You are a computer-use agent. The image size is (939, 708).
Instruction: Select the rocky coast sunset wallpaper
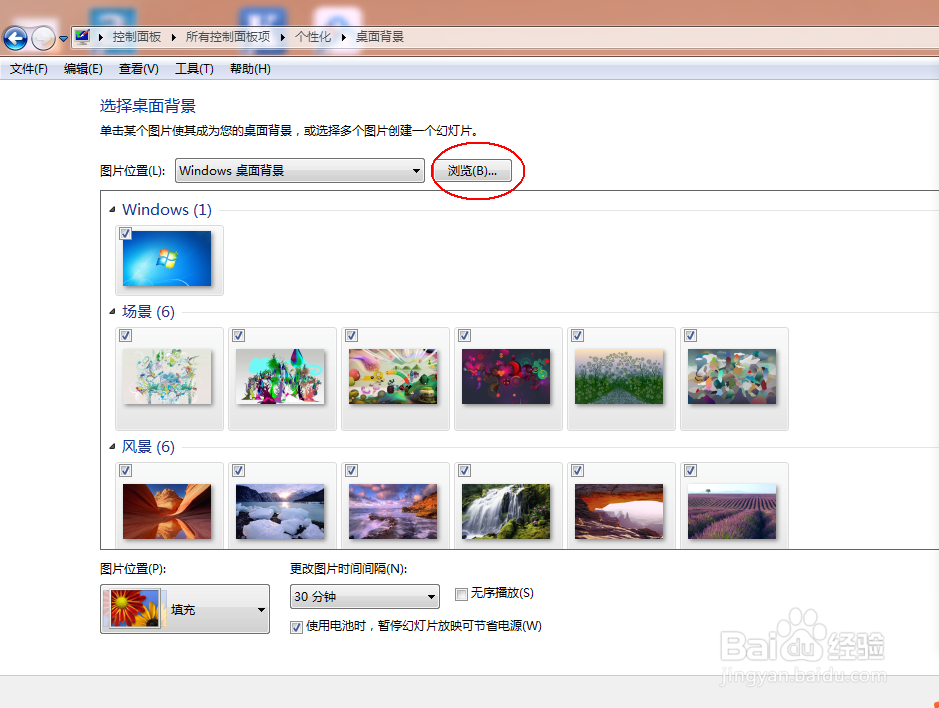coord(393,512)
